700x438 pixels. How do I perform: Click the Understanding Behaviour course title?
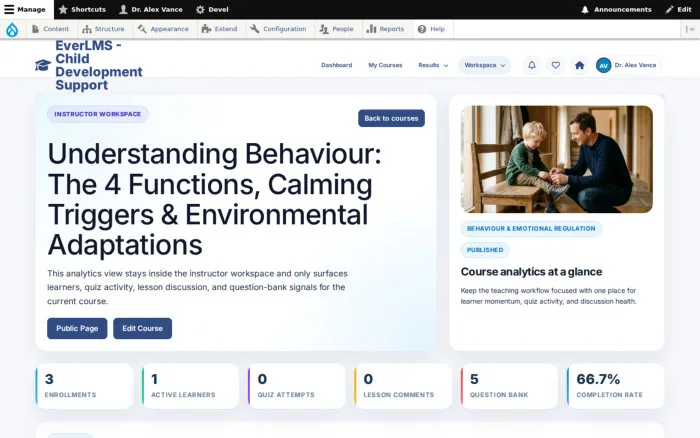pos(214,199)
